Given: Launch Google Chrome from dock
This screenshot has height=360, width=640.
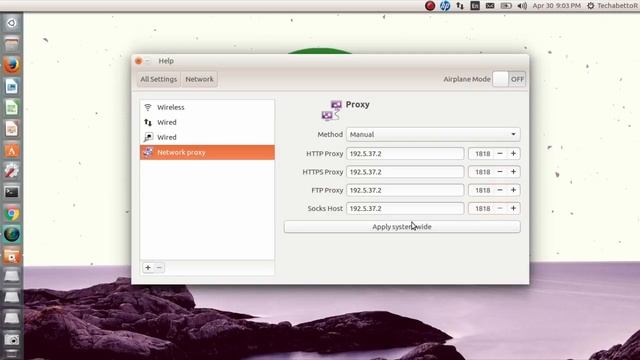Looking at the screenshot, I should (x=11, y=213).
